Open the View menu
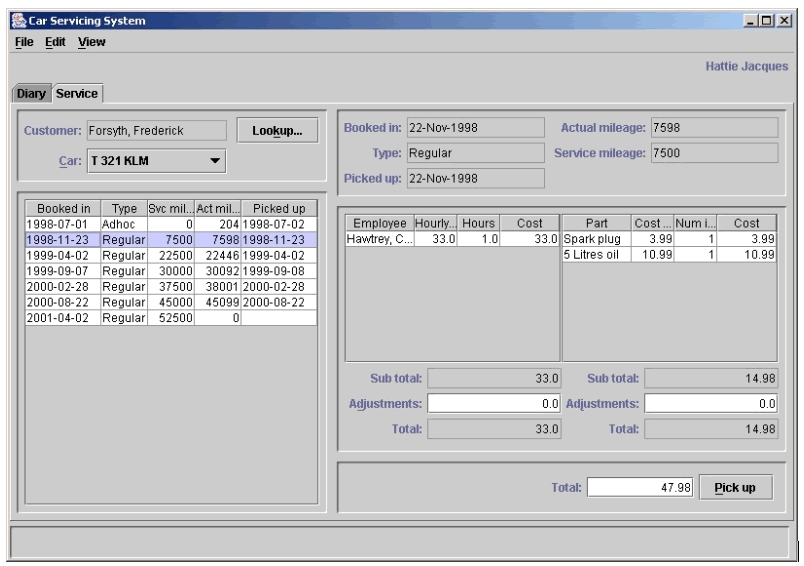 91,42
